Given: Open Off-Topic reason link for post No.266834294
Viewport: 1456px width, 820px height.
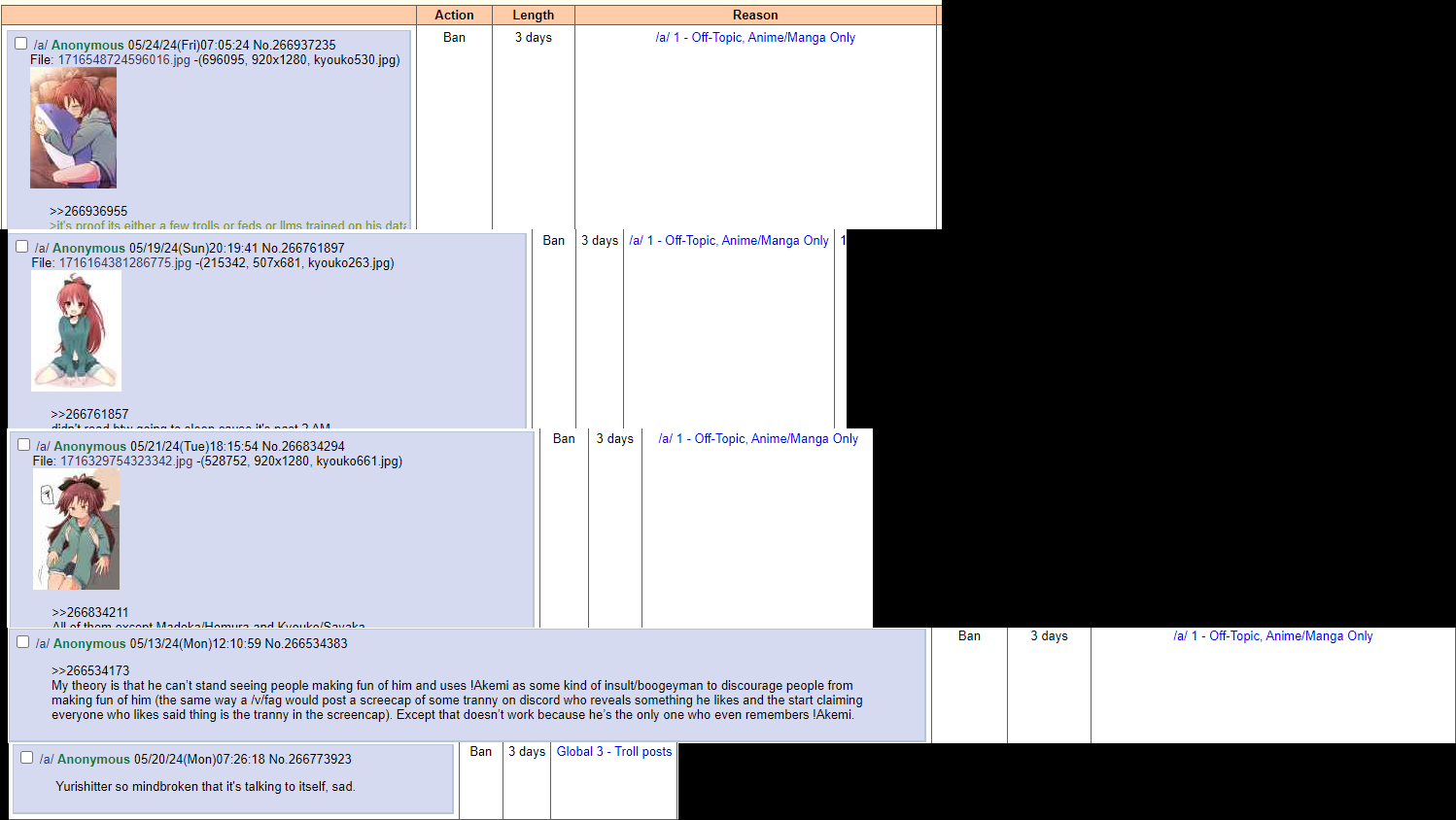Looking at the screenshot, I should pyautogui.click(x=758, y=439).
